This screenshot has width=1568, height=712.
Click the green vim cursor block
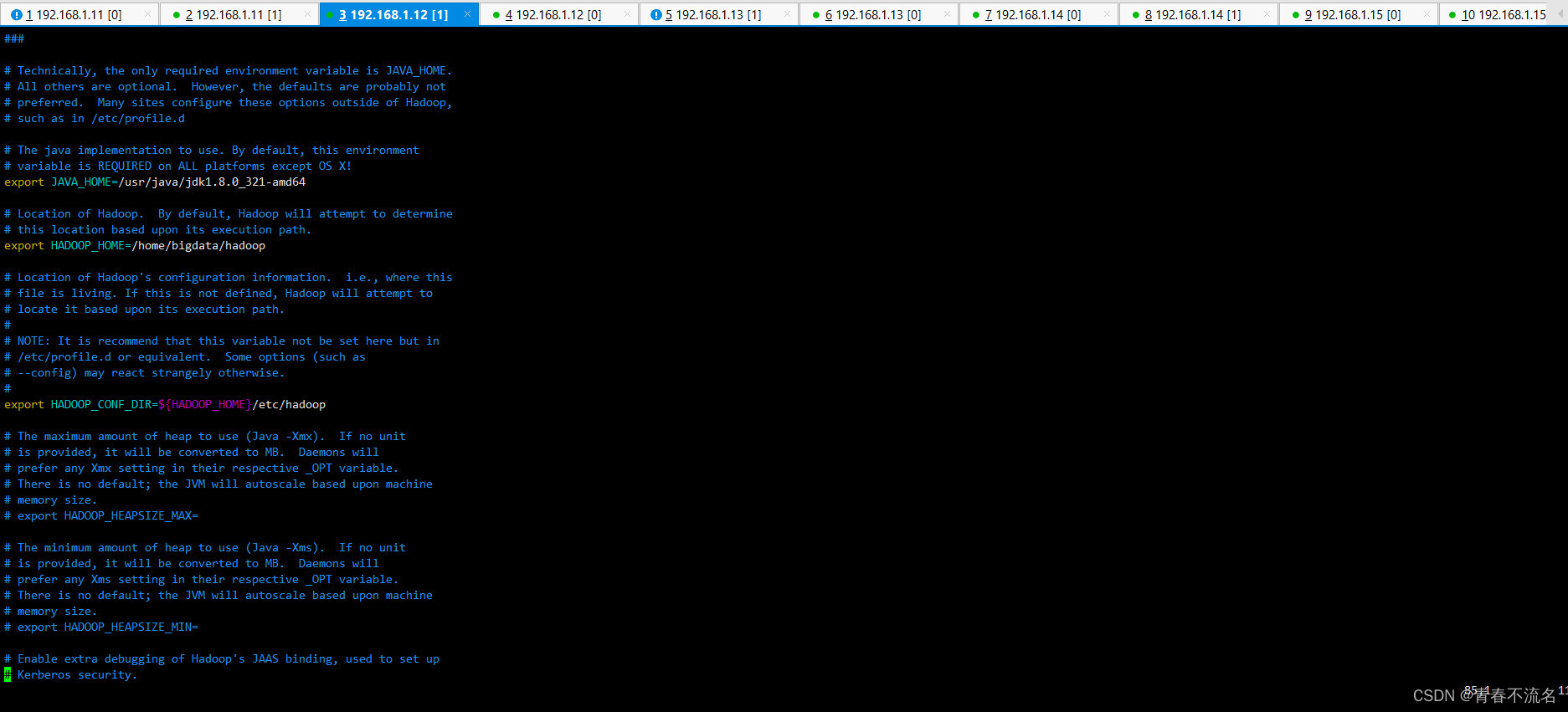click(x=8, y=674)
